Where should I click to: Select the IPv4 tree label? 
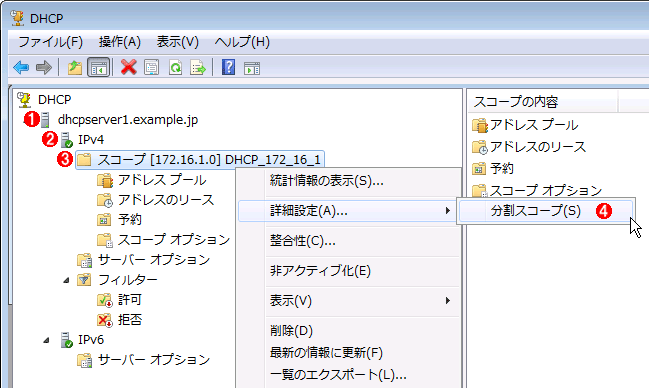tap(91, 140)
